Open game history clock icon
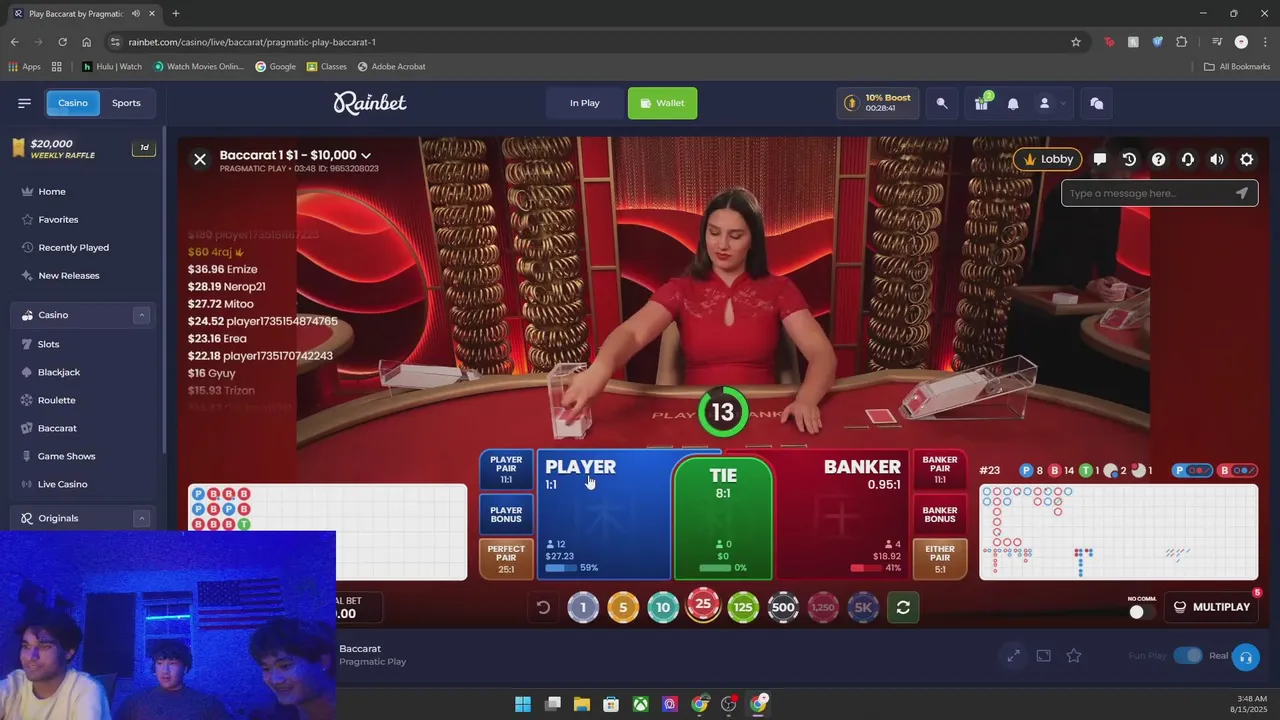The height and width of the screenshot is (720, 1280). pyautogui.click(x=1129, y=159)
